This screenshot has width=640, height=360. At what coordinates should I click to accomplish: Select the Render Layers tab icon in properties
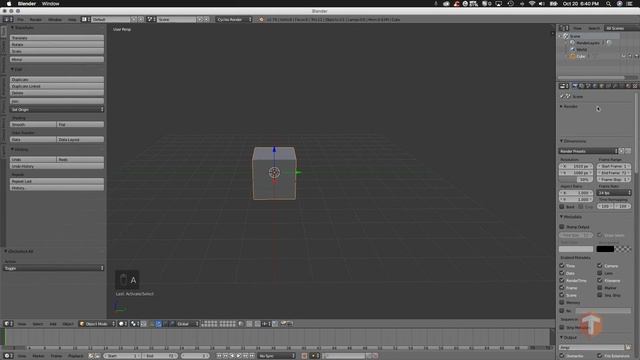(581, 86)
